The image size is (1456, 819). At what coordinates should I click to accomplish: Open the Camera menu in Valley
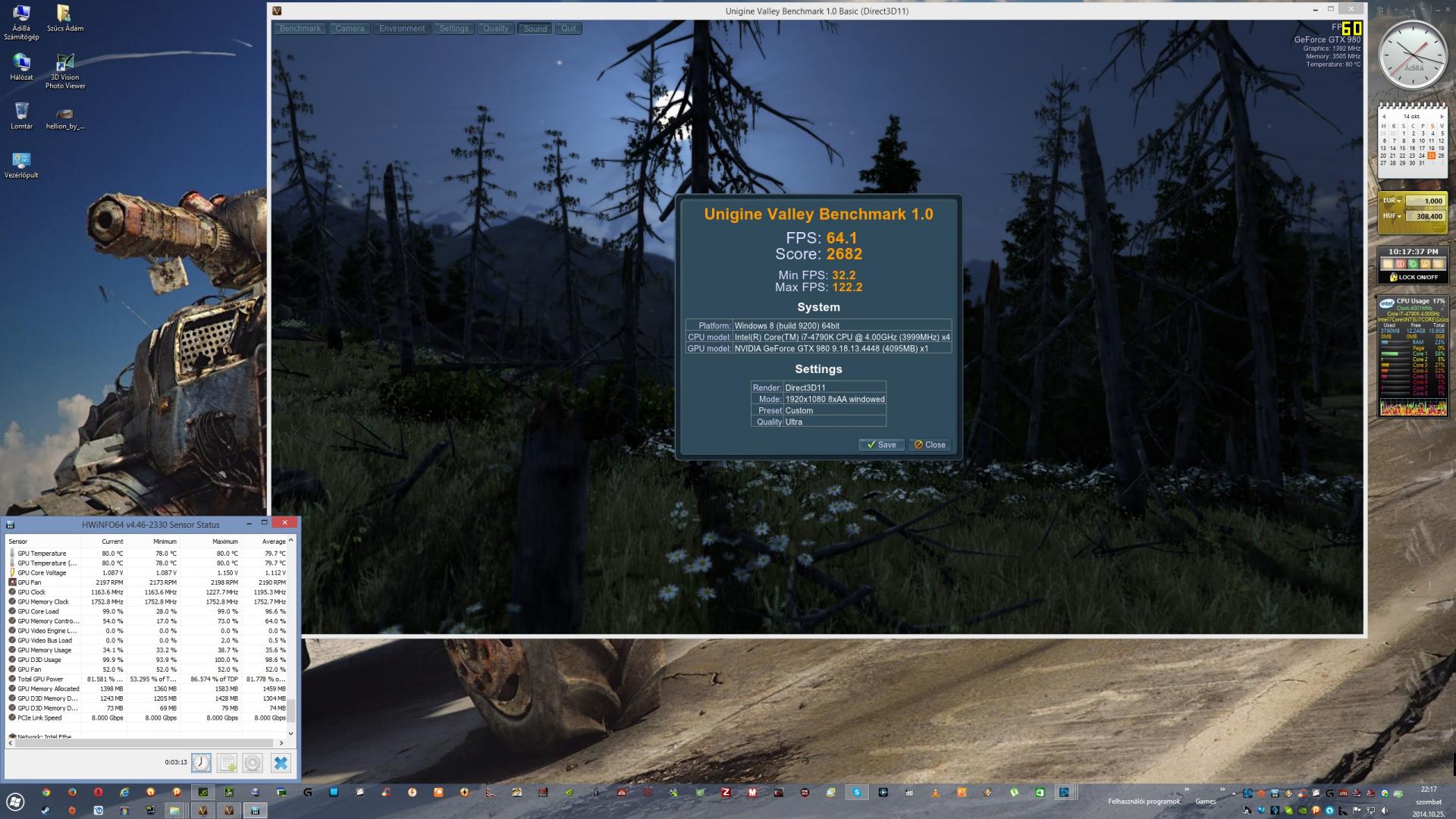pos(350,28)
